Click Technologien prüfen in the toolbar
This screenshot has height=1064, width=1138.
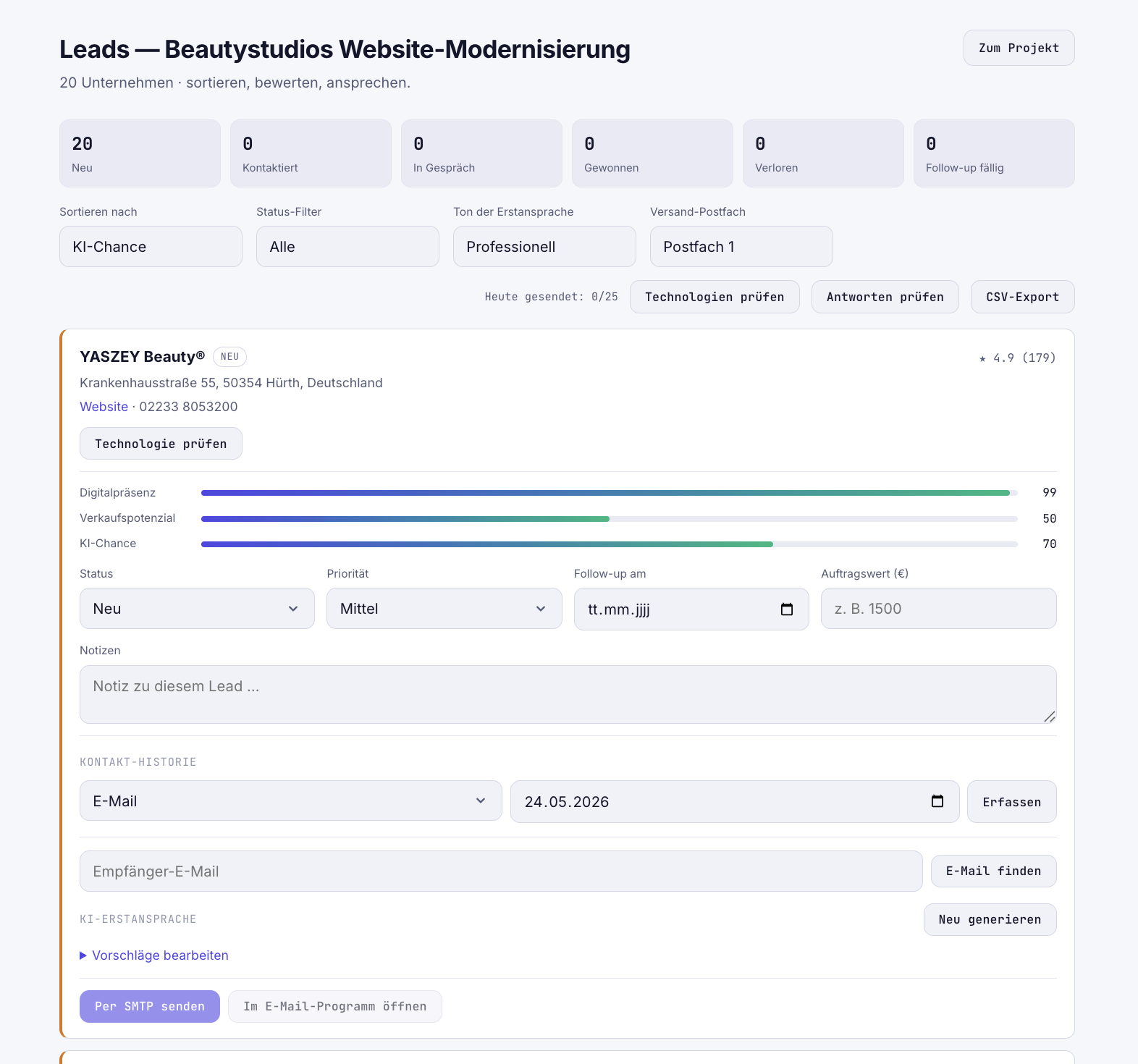pos(715,297)
